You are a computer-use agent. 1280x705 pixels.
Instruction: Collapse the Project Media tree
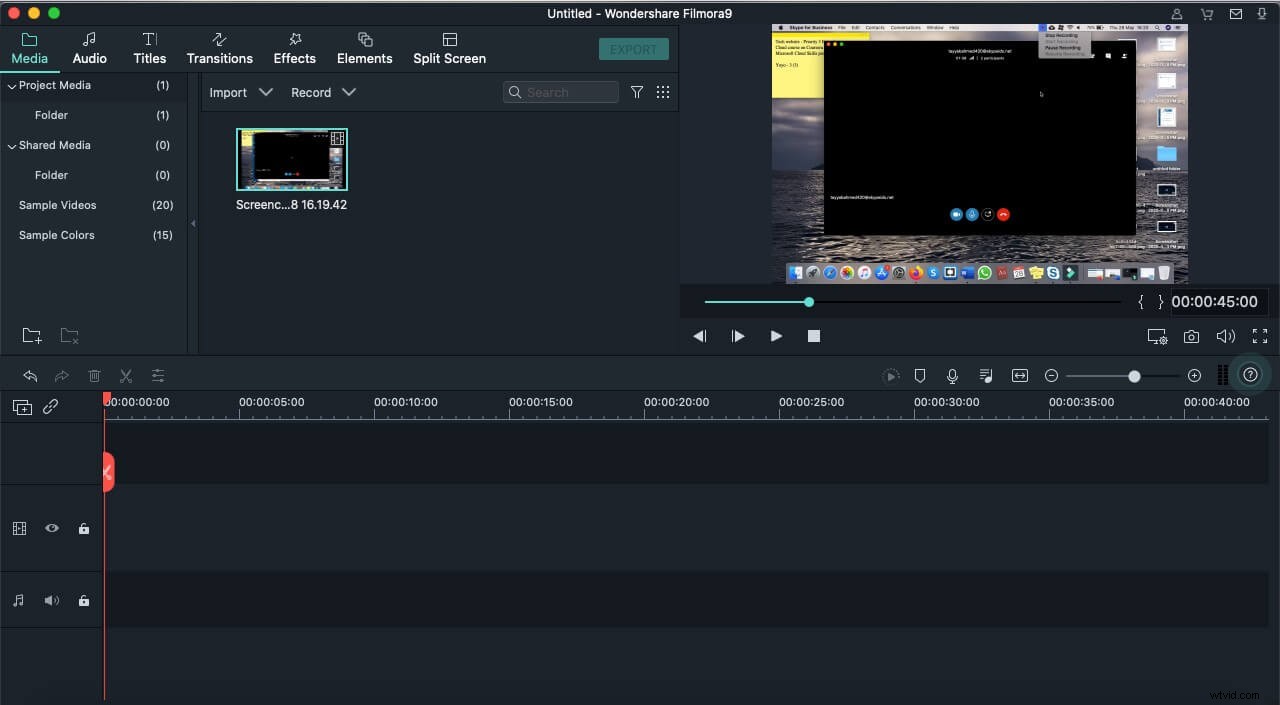pos(12,86)
